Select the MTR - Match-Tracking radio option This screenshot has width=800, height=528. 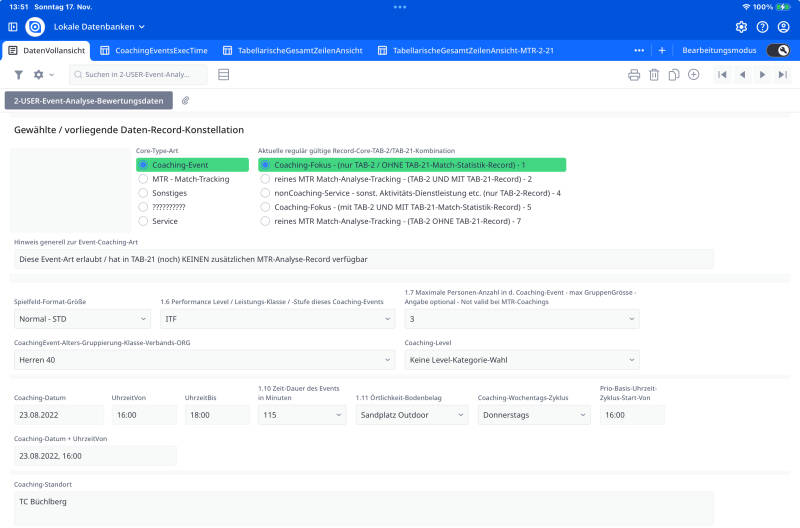pyautogui.click(x=144, y=179)
